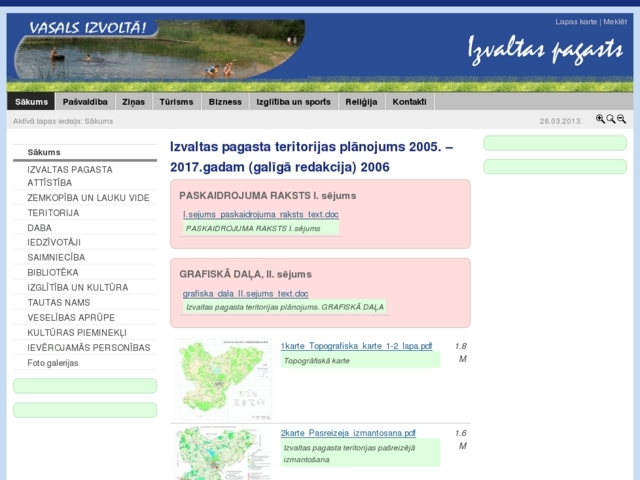Screen dimensions: 640x480
Task: Click the reset zoom magnifier icon
Action: 611,119
